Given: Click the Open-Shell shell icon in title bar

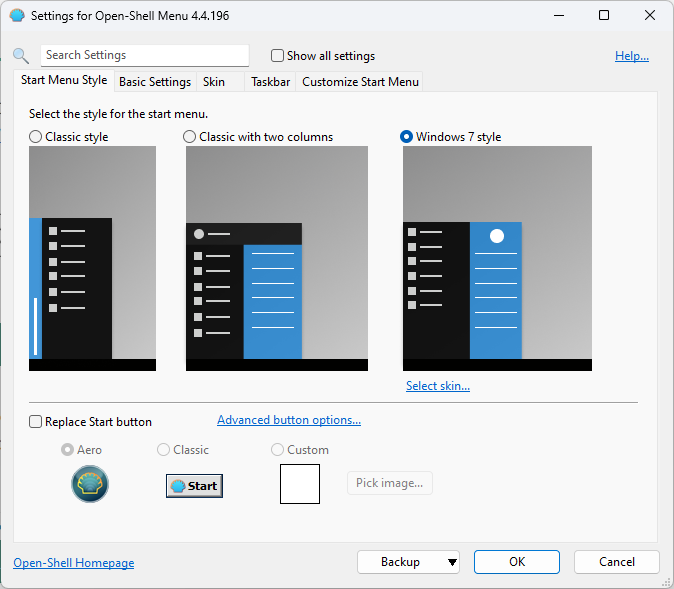Looking at the screenshot, I should pyautogui.click(x=17, y=15).
